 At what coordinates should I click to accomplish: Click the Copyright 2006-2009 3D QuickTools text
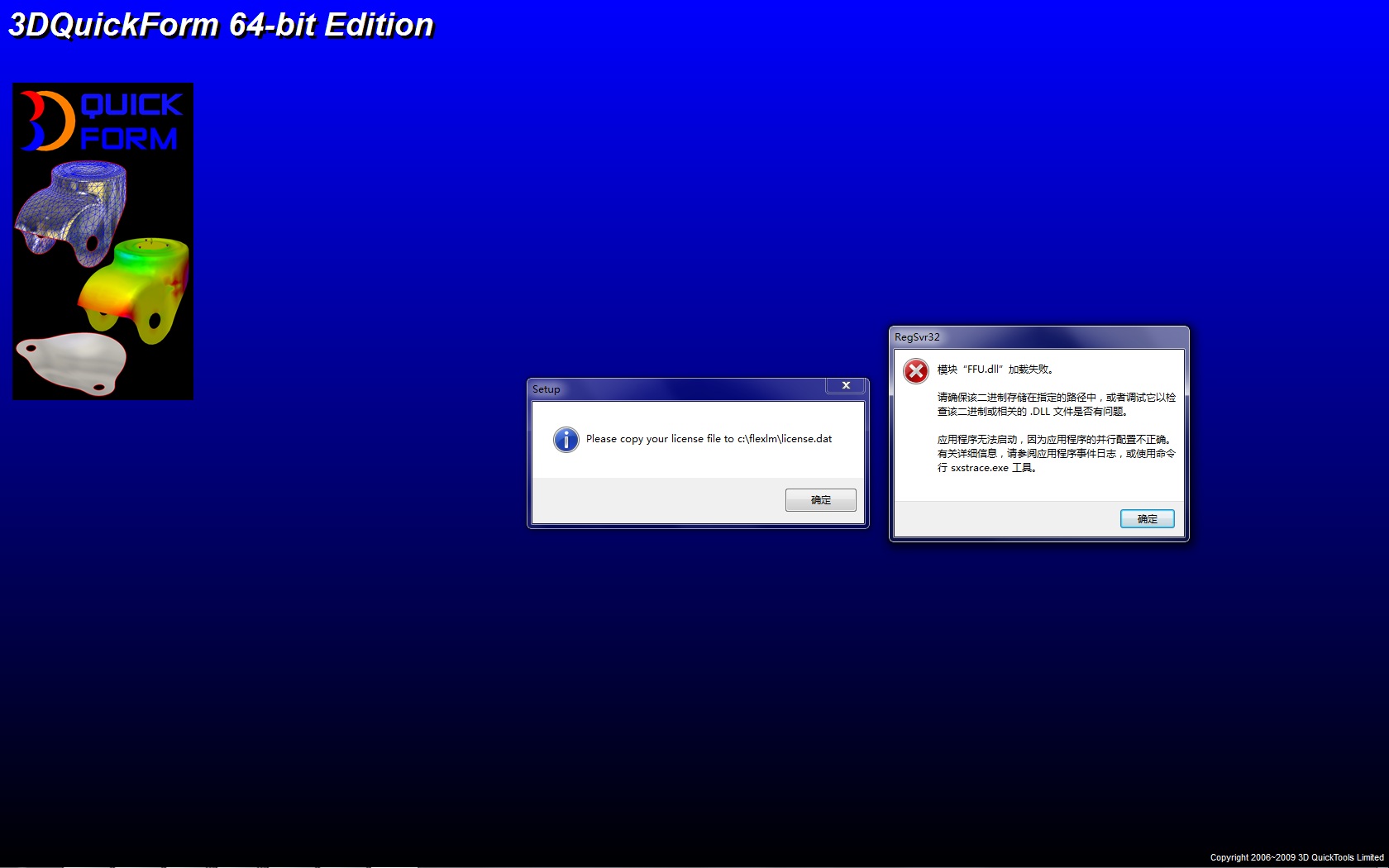1296,857
